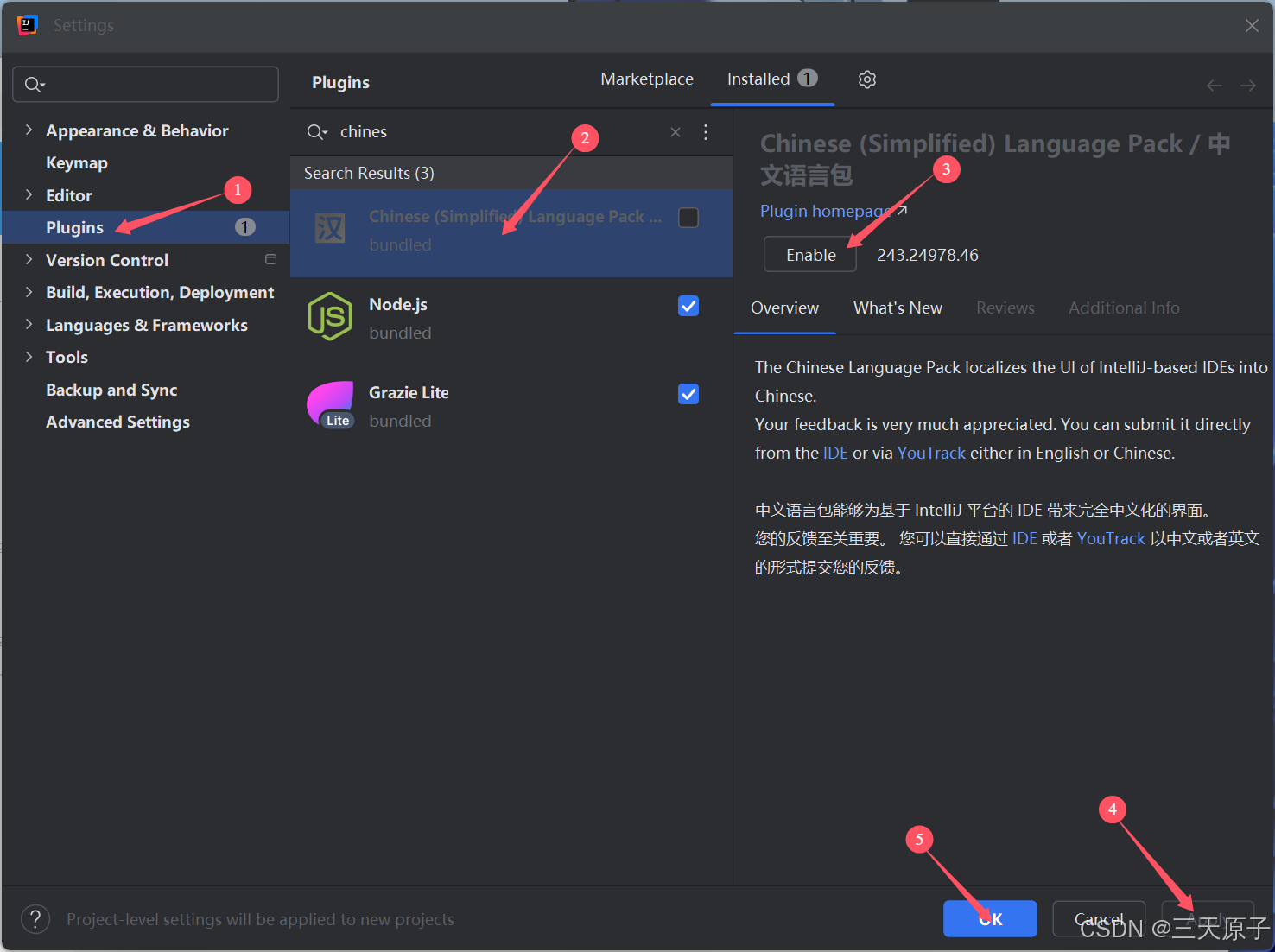
Task: Select Plugins in settings tree
Action: pos(145,227)
